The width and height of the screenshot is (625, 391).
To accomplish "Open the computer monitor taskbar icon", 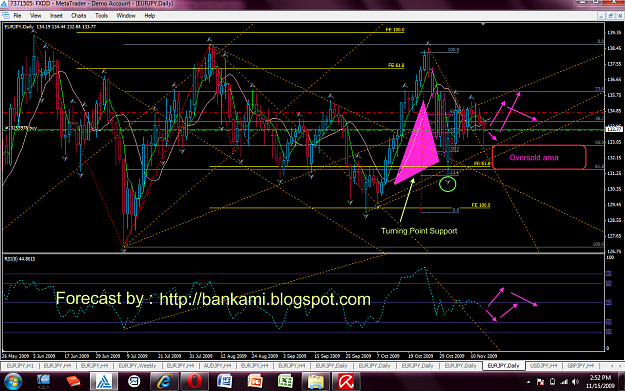I will tap(43, 381).
